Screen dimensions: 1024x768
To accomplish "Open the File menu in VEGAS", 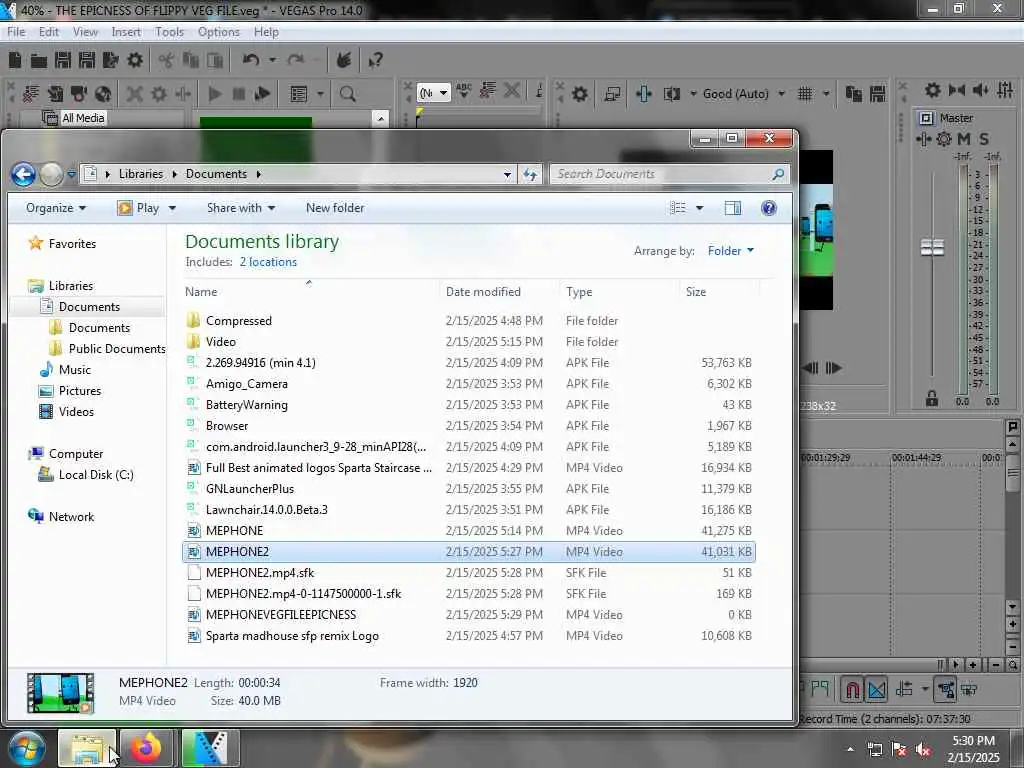I will pyautogui.click(x=16, y=31).
